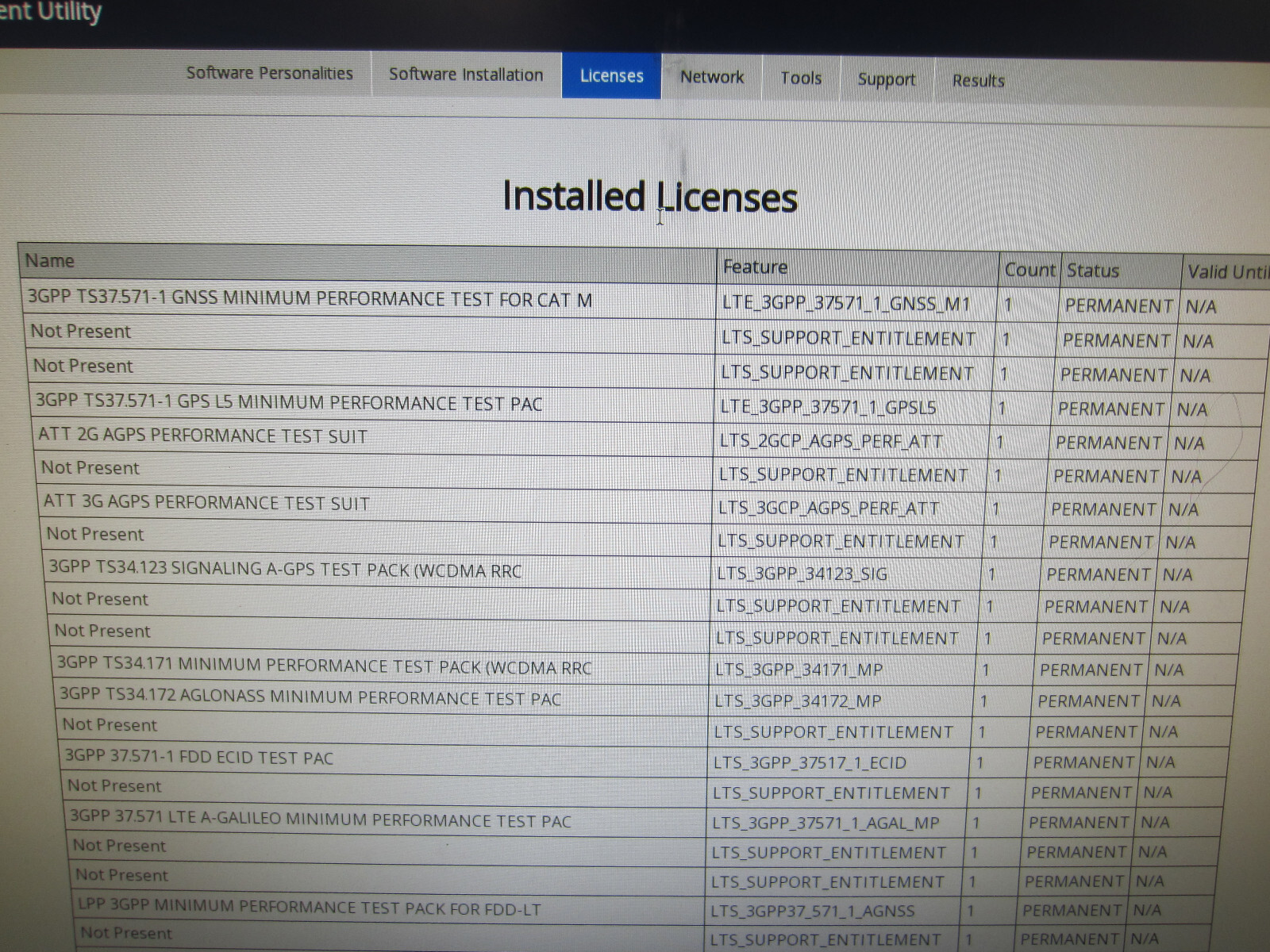The image size is (1270, 952).
Task: Select Not Present below 3GPP 37.571-1 FDD ECID row
Action: coord(114,785)
